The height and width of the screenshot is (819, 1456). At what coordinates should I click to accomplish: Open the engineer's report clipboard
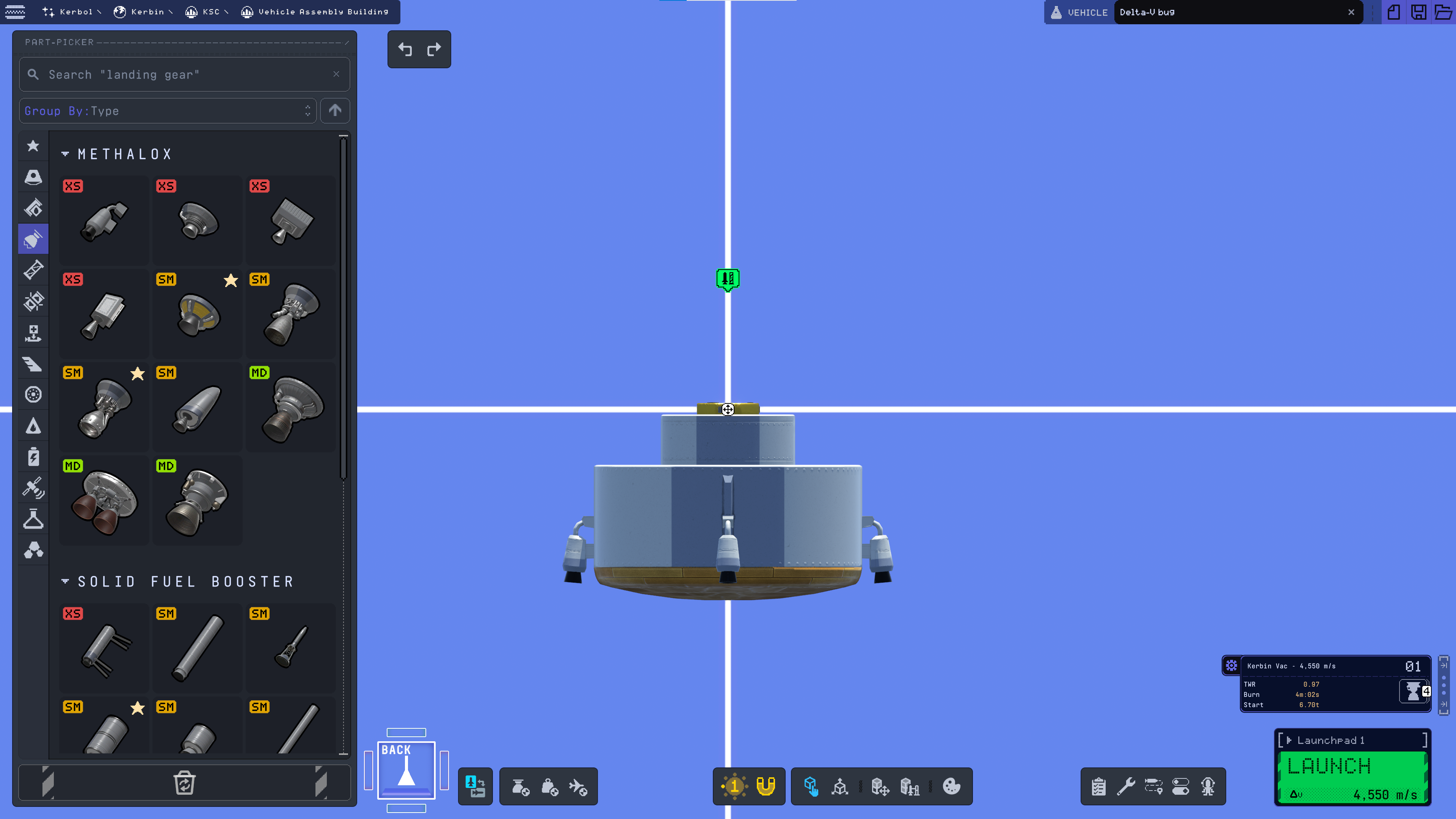tap(1099, 786)
